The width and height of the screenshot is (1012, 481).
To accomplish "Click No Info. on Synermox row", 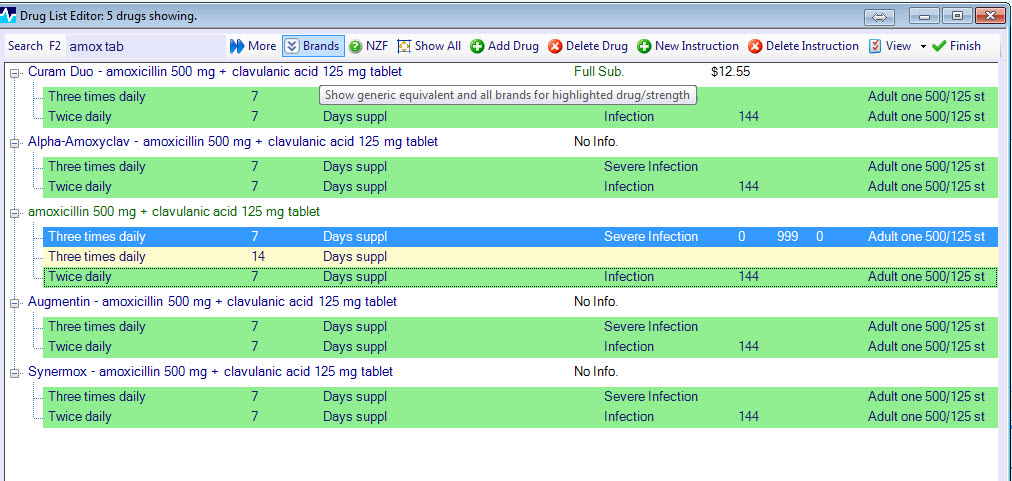I will click(596, 372).
